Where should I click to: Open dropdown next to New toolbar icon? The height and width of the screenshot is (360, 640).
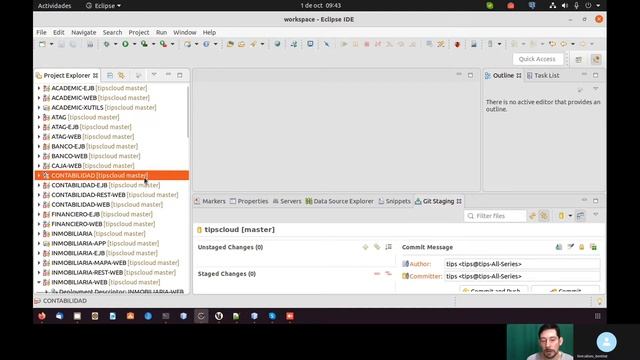pyautogui.click(x=51, y=44)
